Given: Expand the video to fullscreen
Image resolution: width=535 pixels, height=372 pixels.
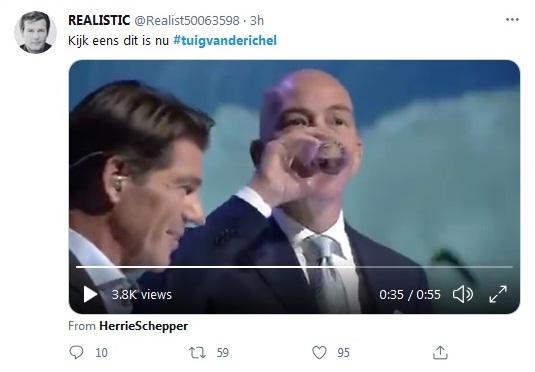Looking at the screenshot, I should coord(498,294).
